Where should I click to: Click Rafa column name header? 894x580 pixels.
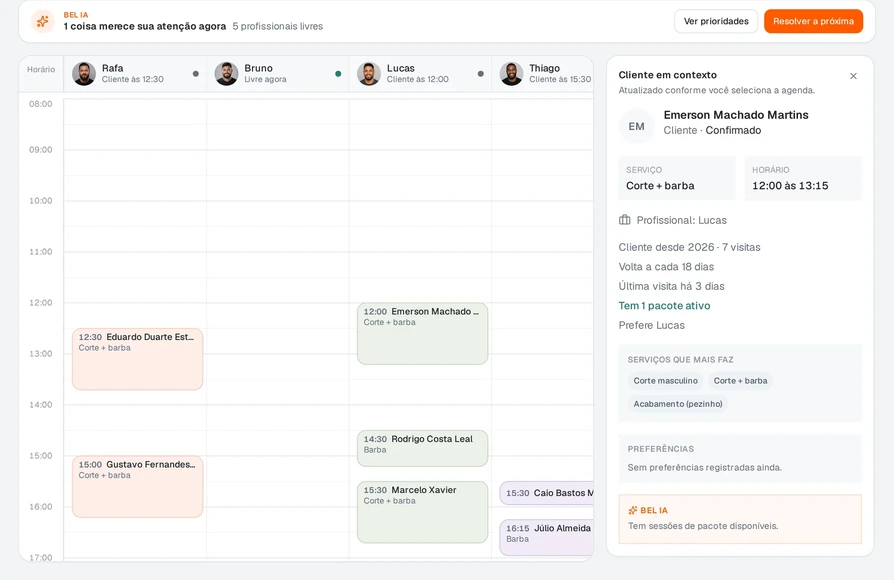[112, 68]
